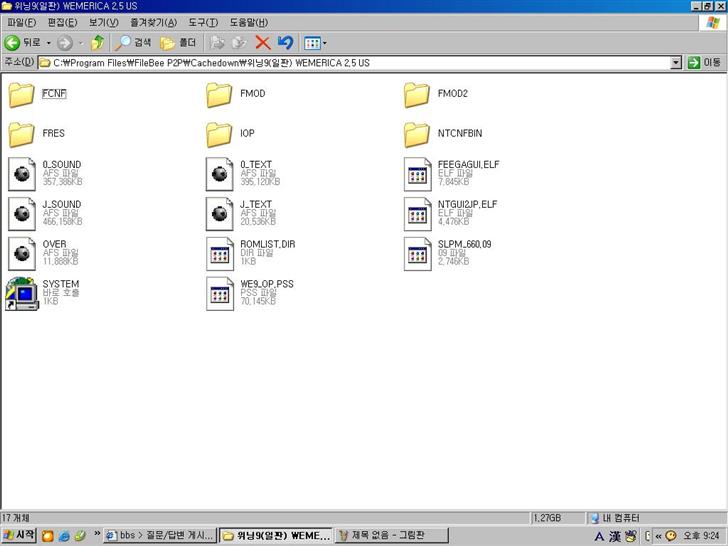Open the Search (검색) toolbar button

[x=134, y=43]
